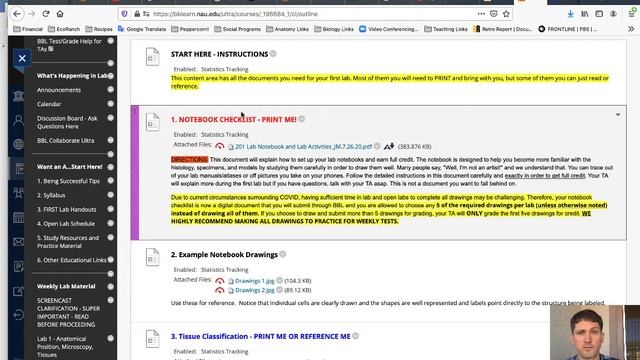
Task: Toggle BBL Collaborate Ultra options circle
Action: click(x=111, y=140)
